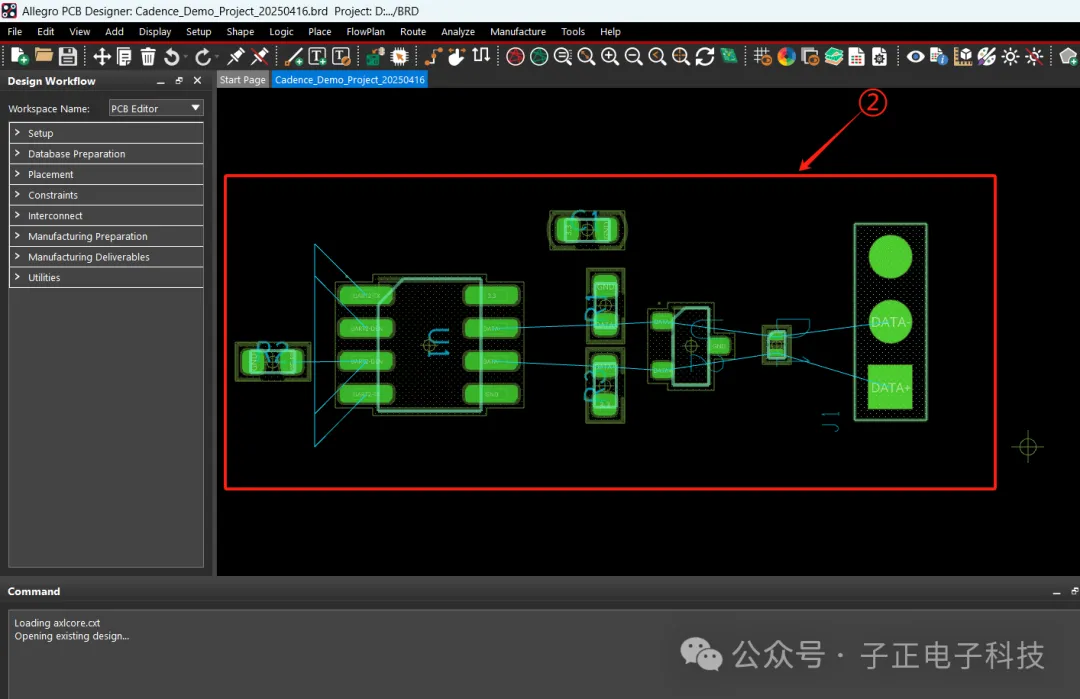Image resolution: width=1080 pixels, height=699 pixels.
Task: Select the Add Text tool
Action: click(317, 56)
